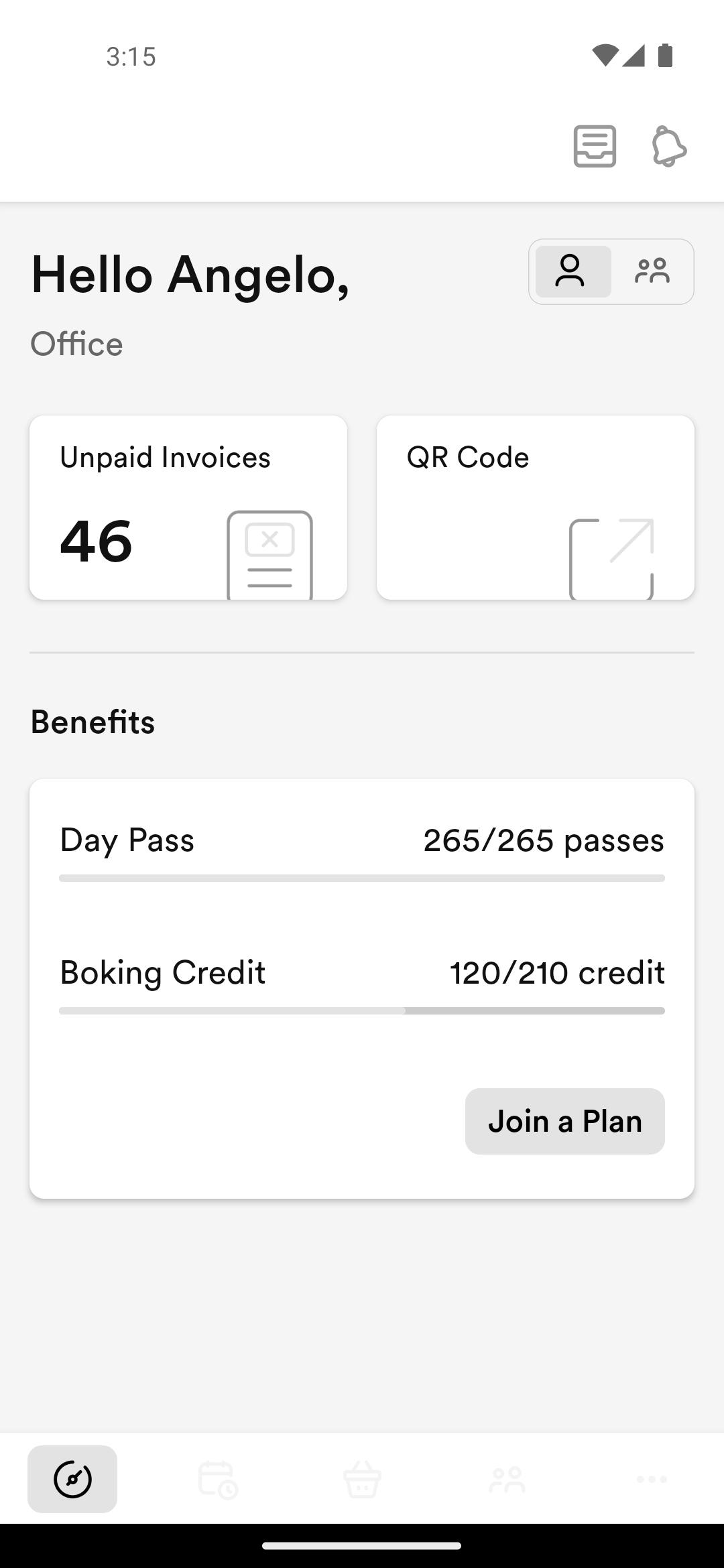Select the Boking Credit benefit row
Screen dimensions: 724x1568
click(x=362, y=984)
